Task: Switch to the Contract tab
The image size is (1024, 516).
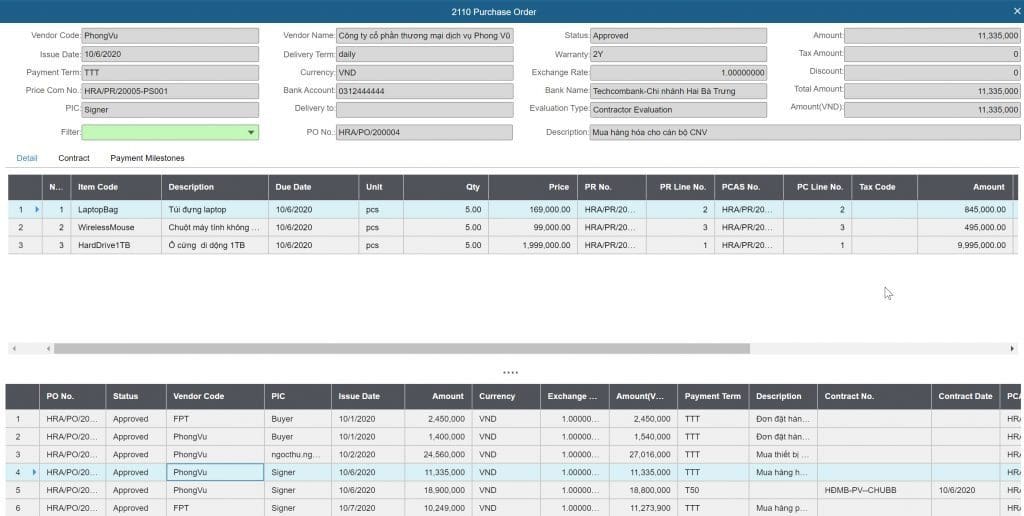Action: click(73, 158)
